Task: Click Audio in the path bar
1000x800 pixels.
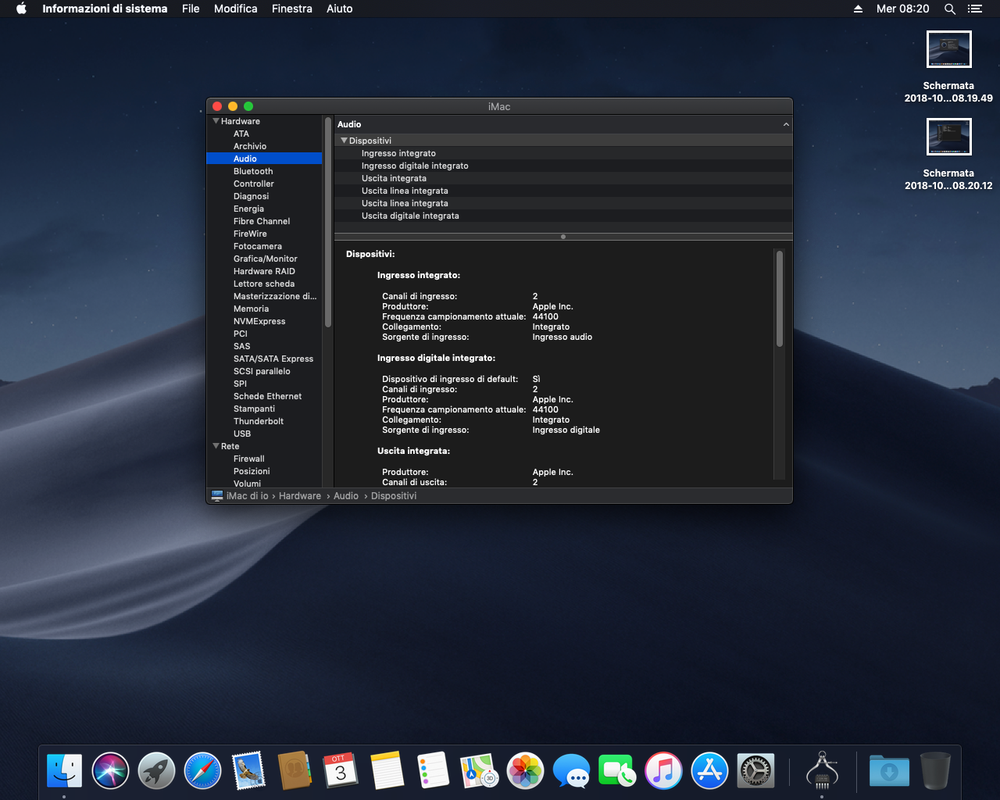Action: click(x=346, y=496)
